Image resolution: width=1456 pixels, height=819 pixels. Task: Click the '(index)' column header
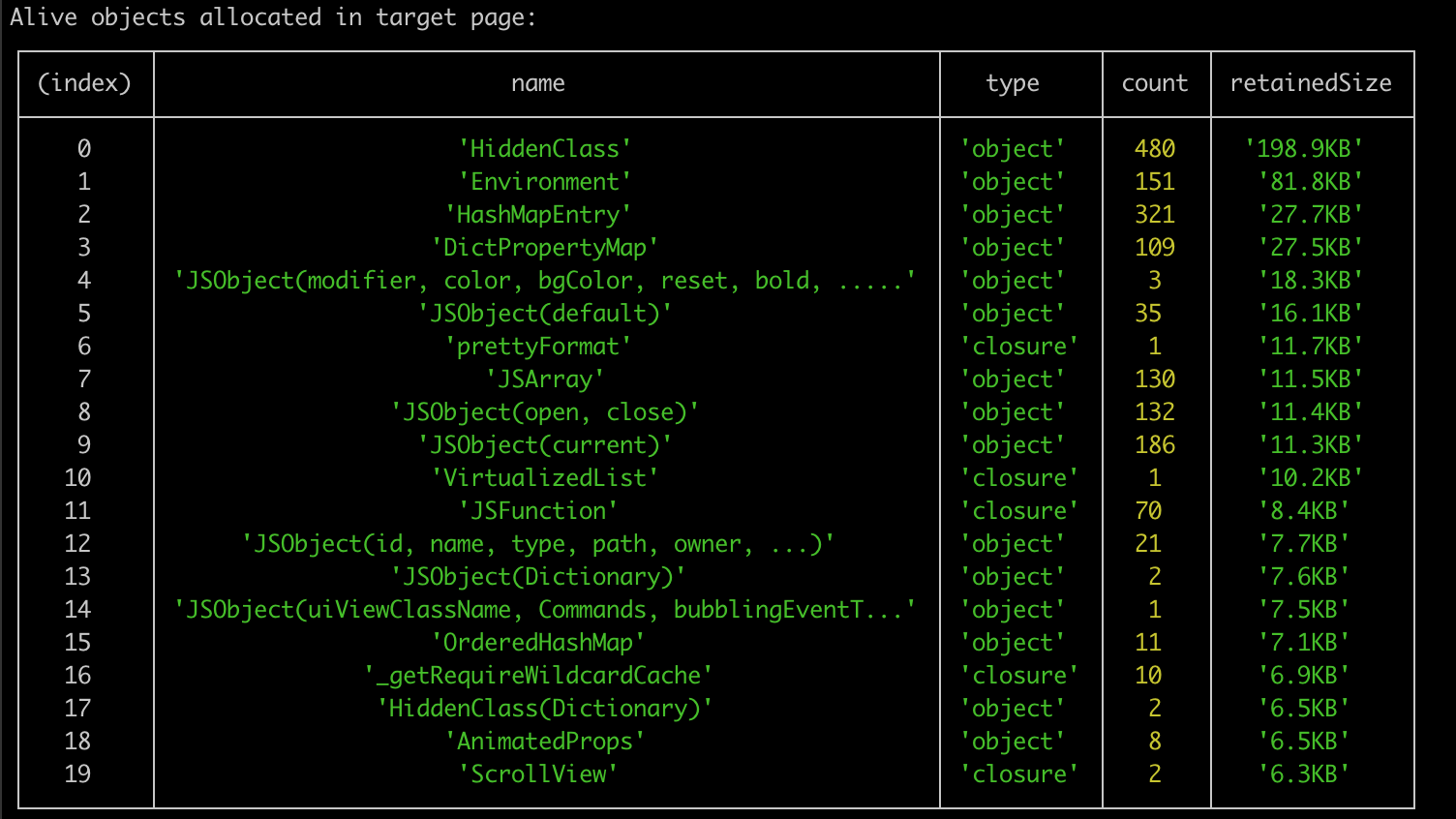(x=85, y=83)
